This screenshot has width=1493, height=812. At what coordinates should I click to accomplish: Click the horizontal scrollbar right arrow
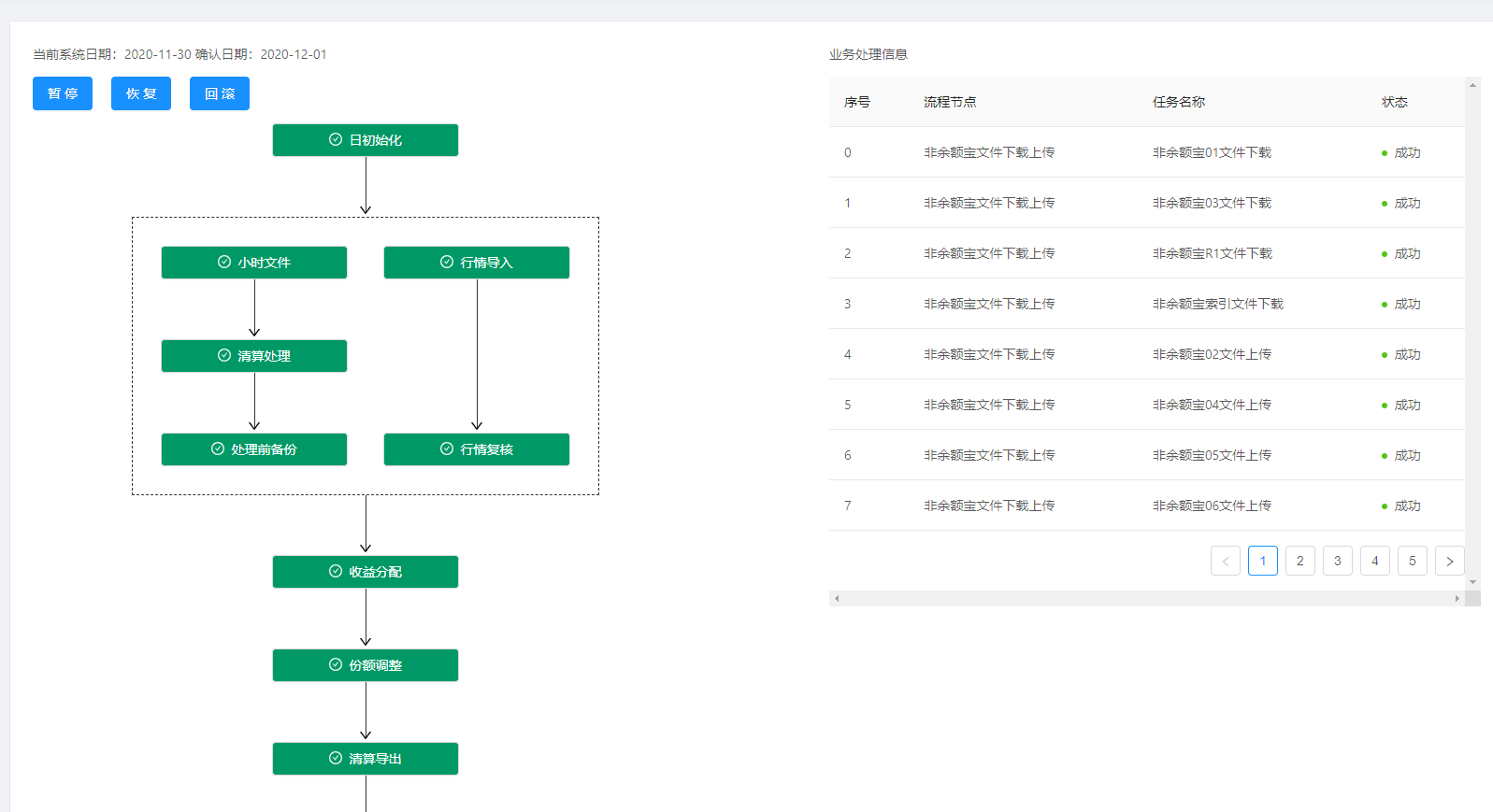[x=1457, y=598]
